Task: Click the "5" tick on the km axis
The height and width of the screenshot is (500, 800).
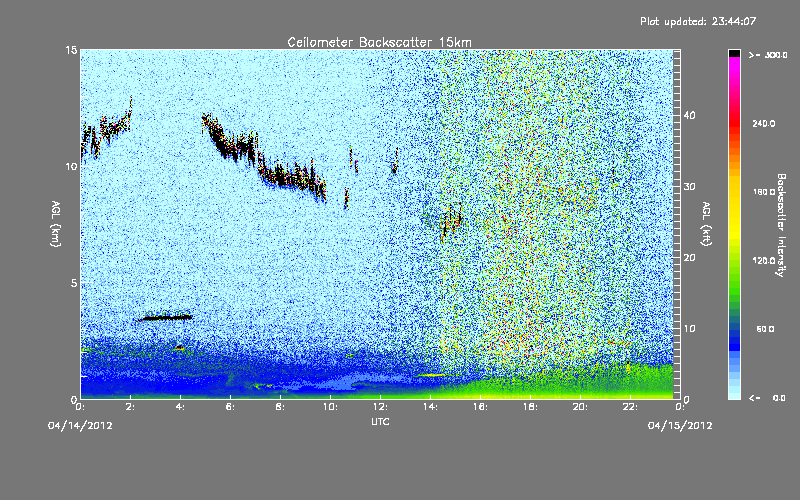Action: tap(74, 283)
